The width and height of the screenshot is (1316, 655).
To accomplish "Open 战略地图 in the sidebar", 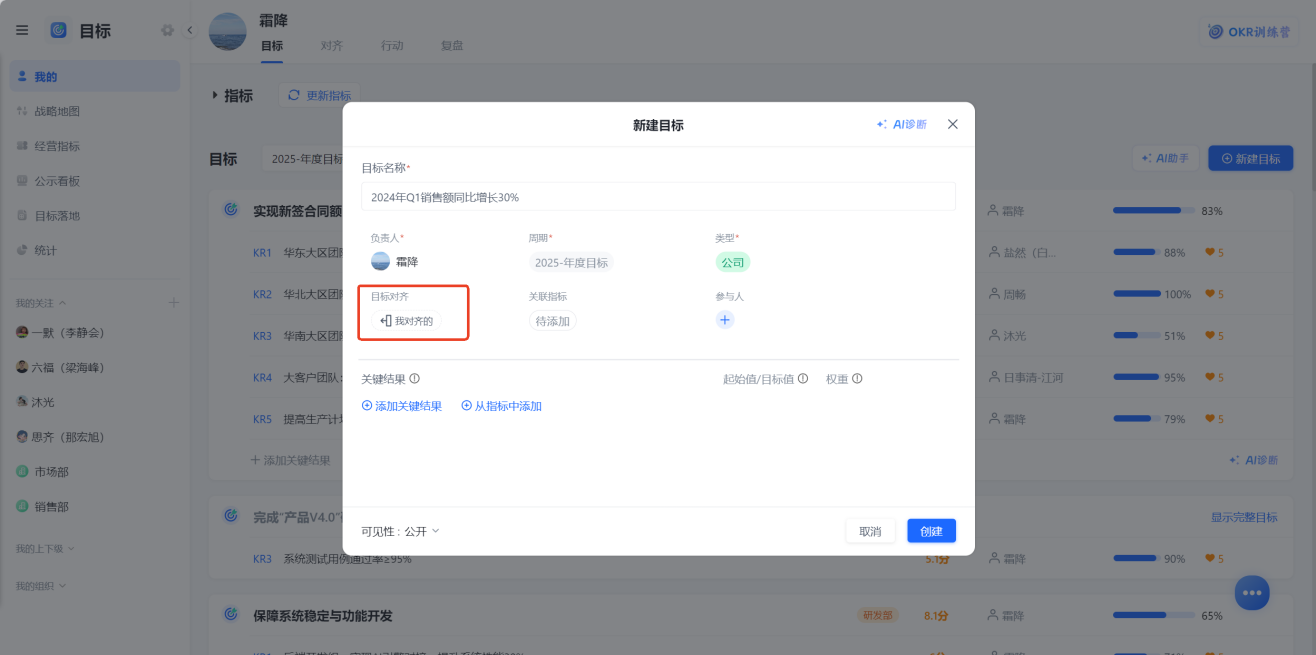I will 95,111.
